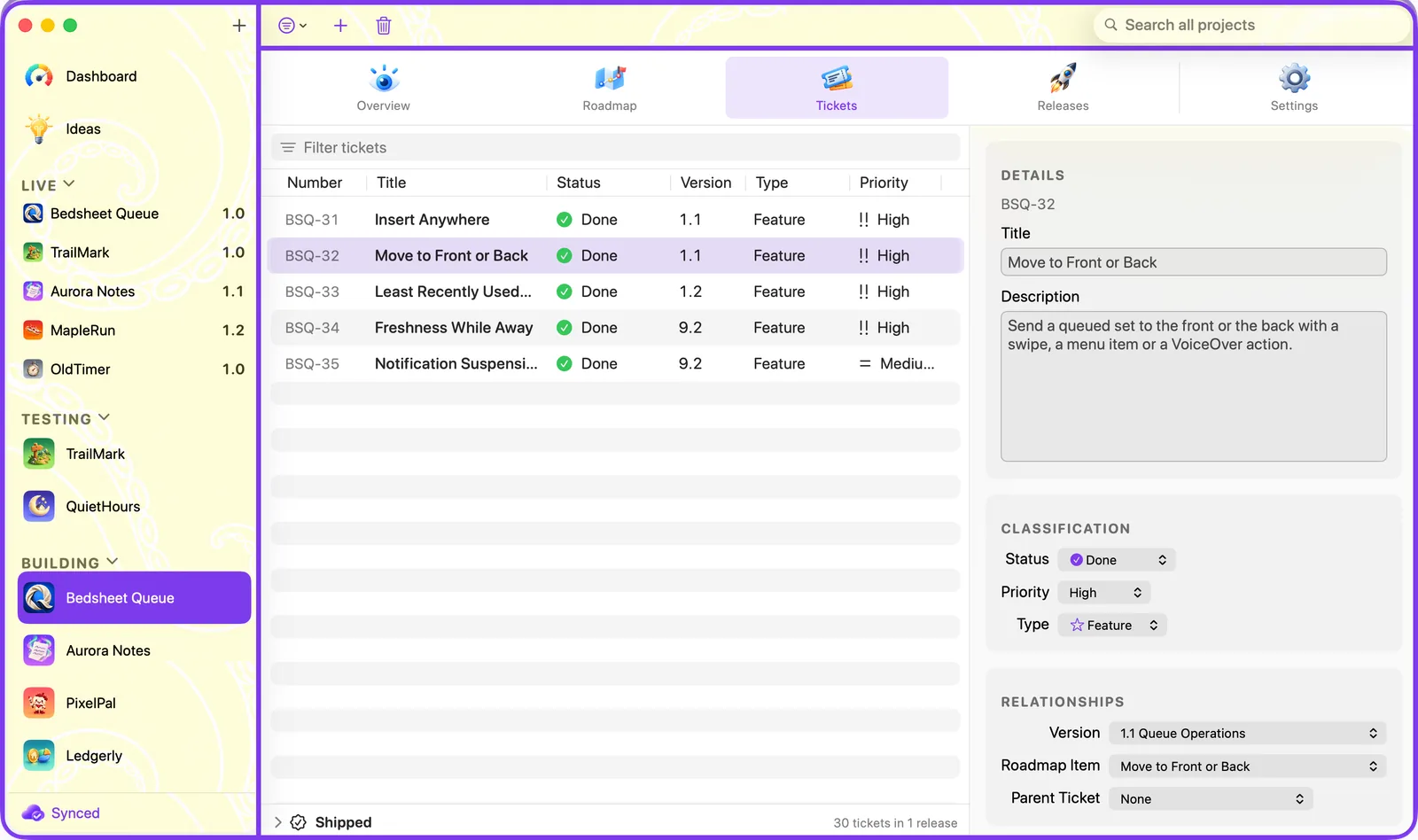Open PixelPal project icon
Viewport: 1418px width, 840px height.
point(39,704)
